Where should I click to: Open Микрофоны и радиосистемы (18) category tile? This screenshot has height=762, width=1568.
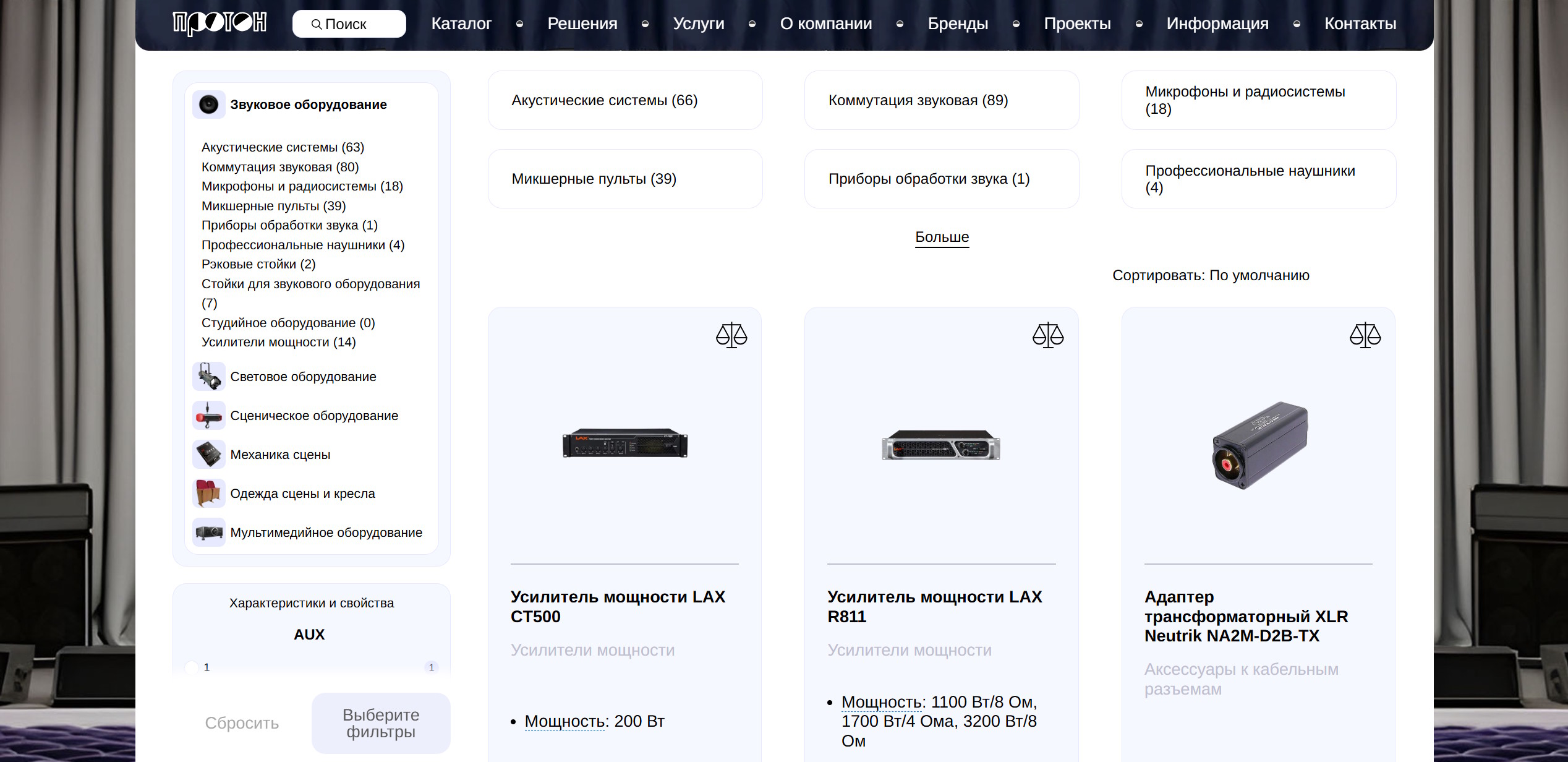tap(1259, 100)
